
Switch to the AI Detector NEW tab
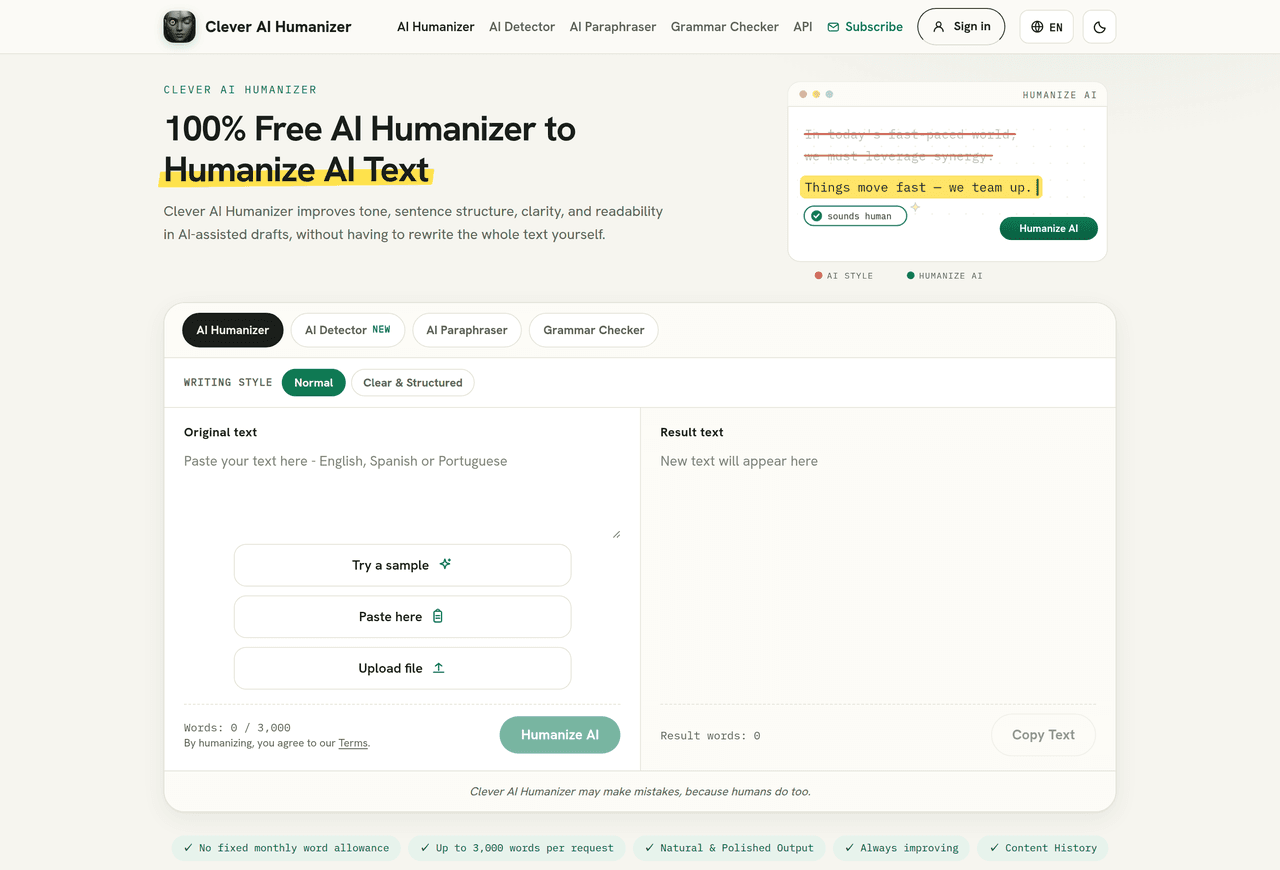348,330
